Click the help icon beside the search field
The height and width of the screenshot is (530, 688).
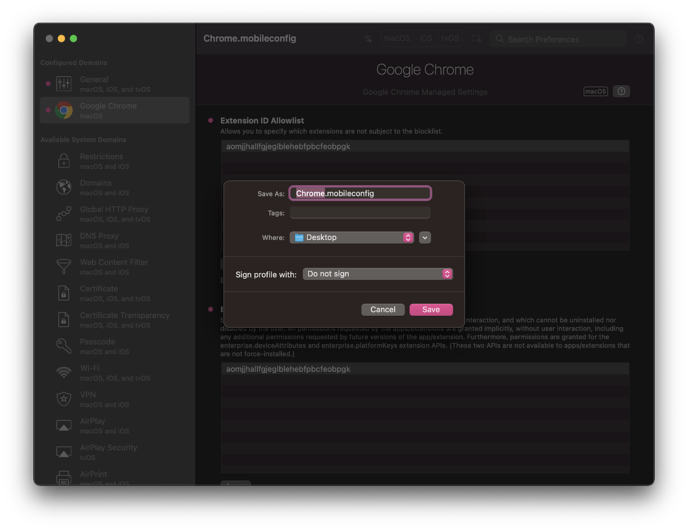coord(639,39)
